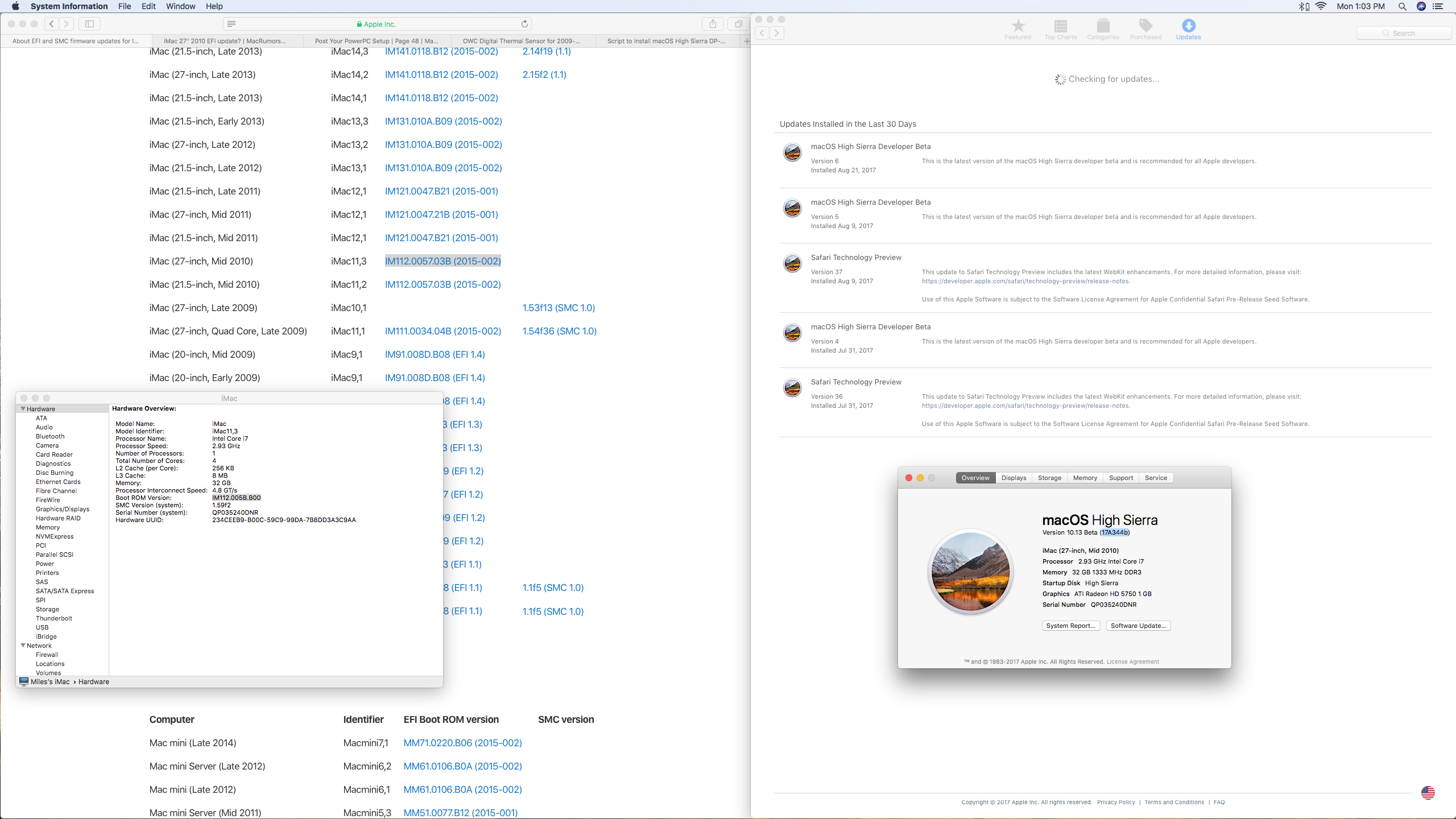Open Siri from menu bar
The width and height of the screenshot is (1456, 819).
click(x=1421, y=6)
